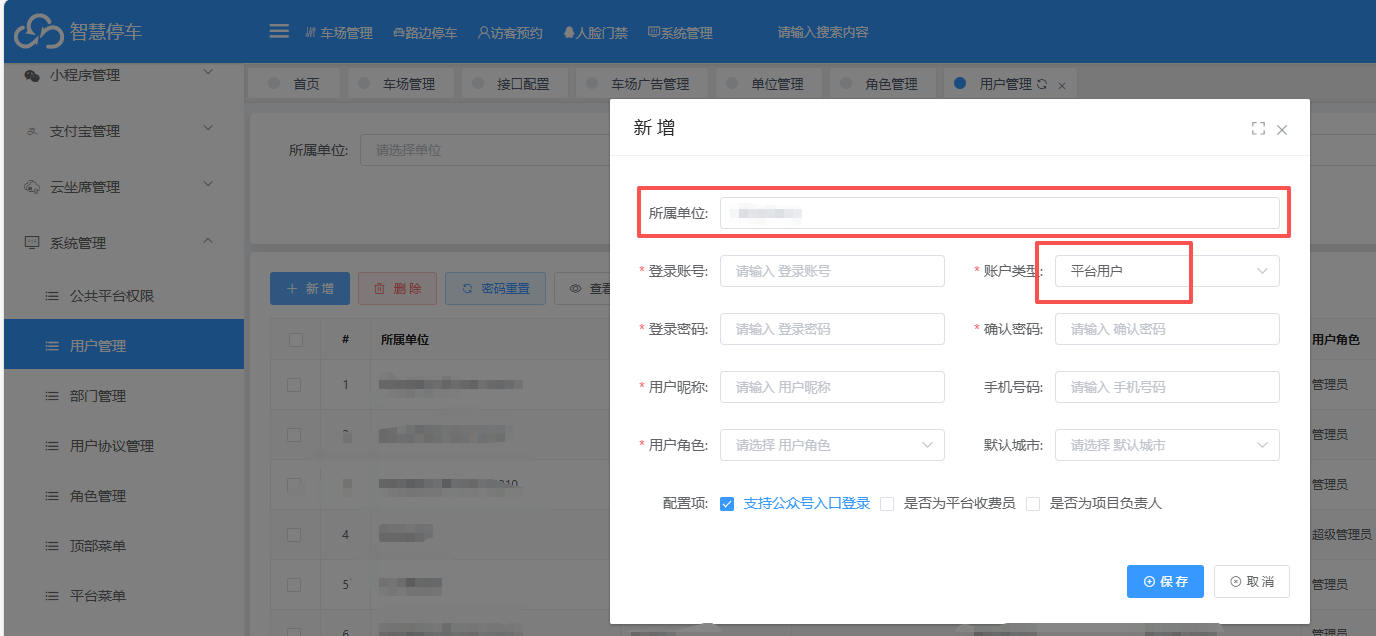
Task: Toggle 支持公众号入口登录 checkbox
Action: coord(727,504)
